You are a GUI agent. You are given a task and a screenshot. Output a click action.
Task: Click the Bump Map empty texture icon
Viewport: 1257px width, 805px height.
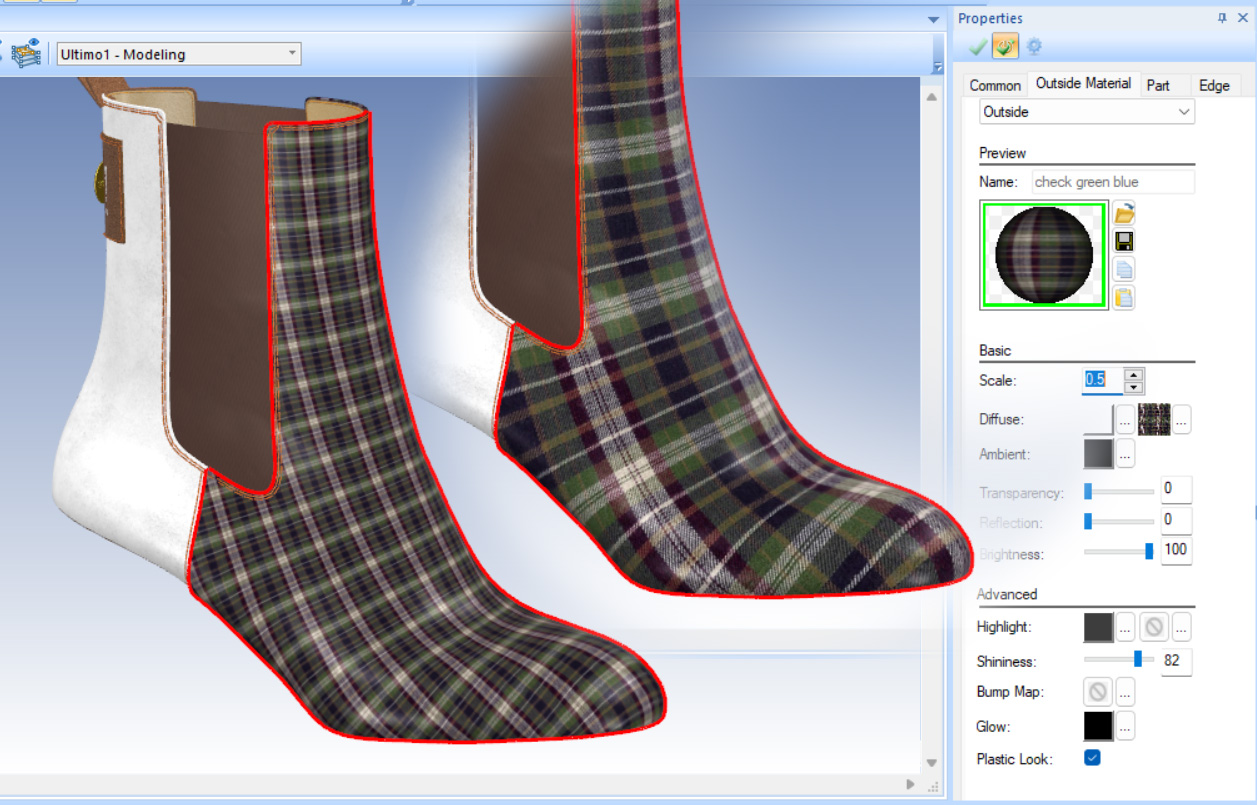tap(1098, 691)
